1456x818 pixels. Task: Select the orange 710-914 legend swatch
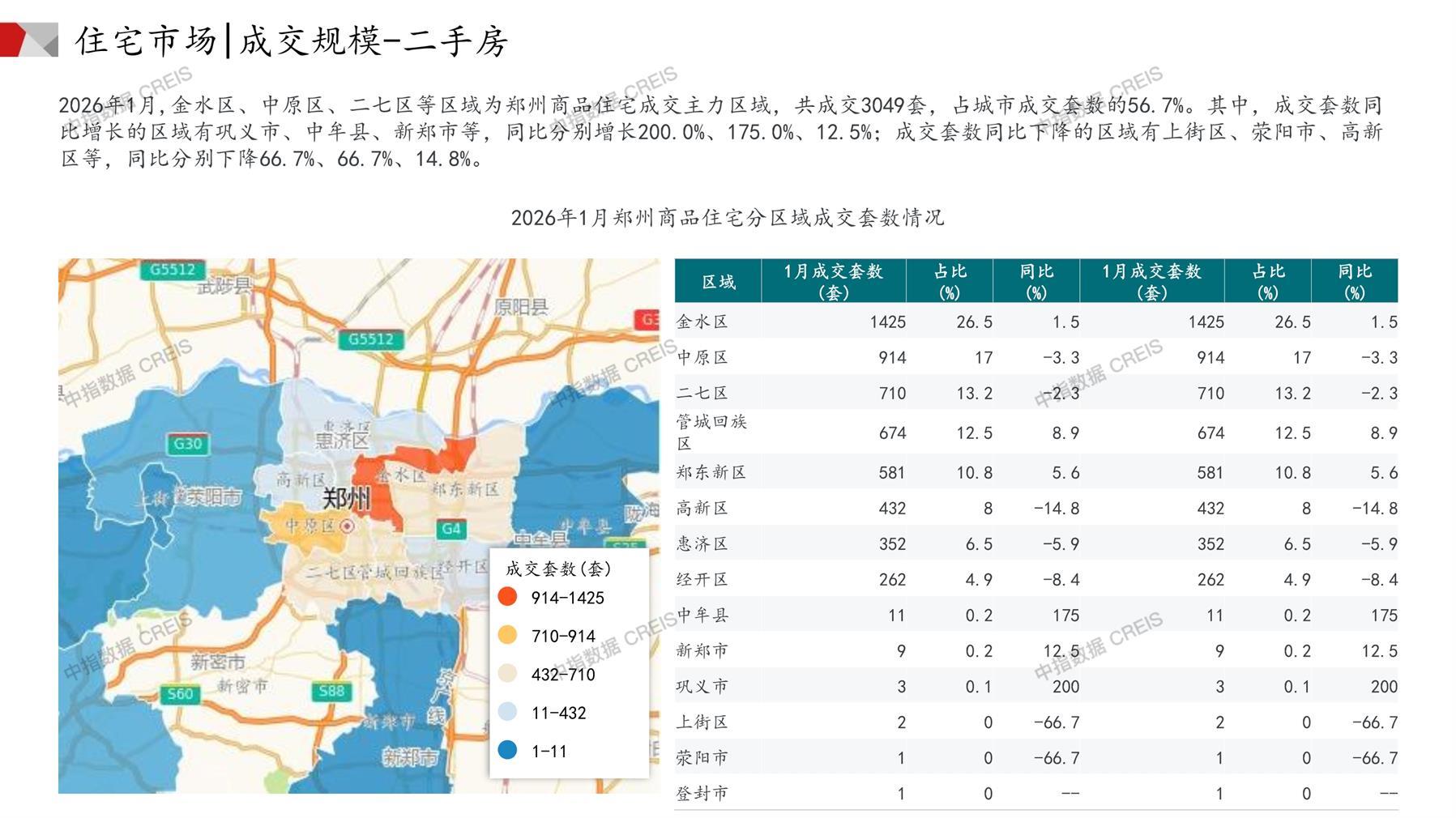pyautogui.click(x=508, y=636)
